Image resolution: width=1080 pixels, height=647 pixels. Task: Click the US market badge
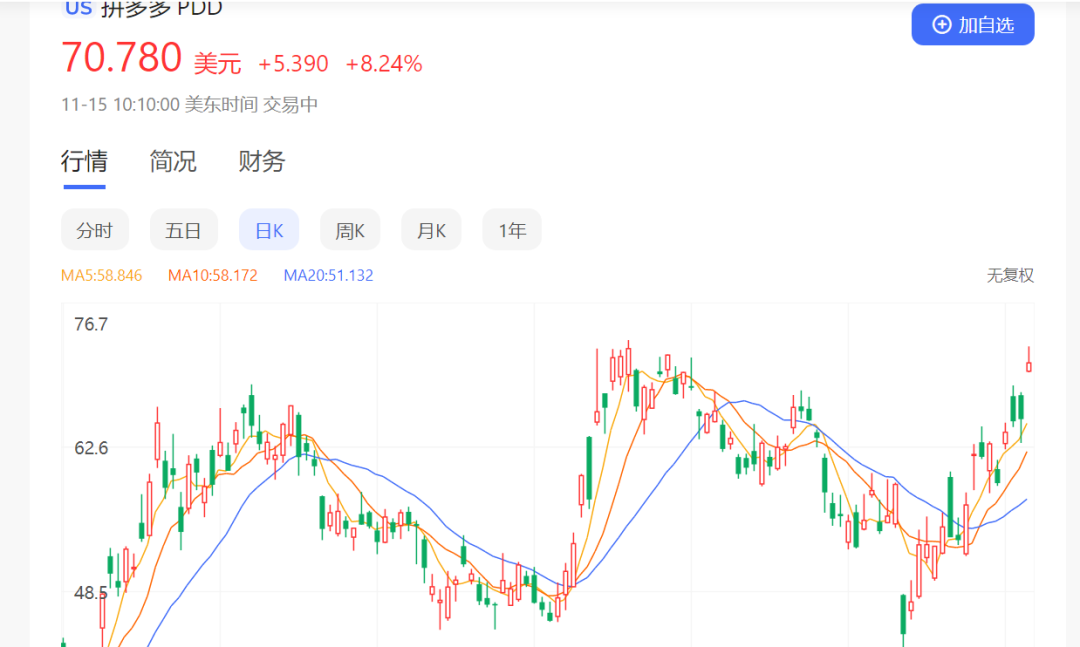tap(78, 8)
